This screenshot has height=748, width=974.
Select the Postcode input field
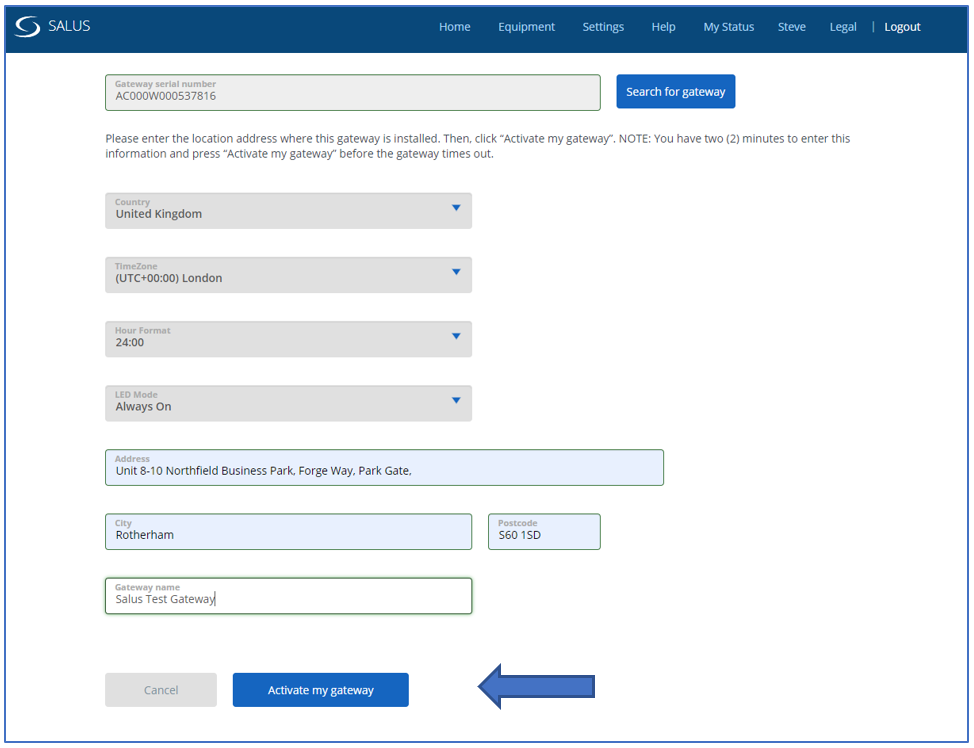544,532
